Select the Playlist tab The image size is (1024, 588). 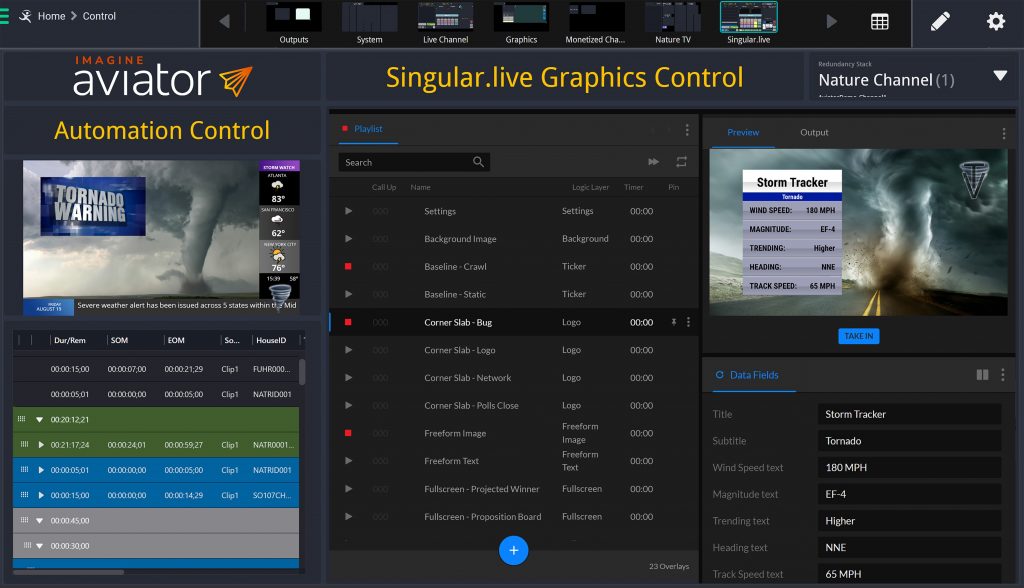[368, 129]
